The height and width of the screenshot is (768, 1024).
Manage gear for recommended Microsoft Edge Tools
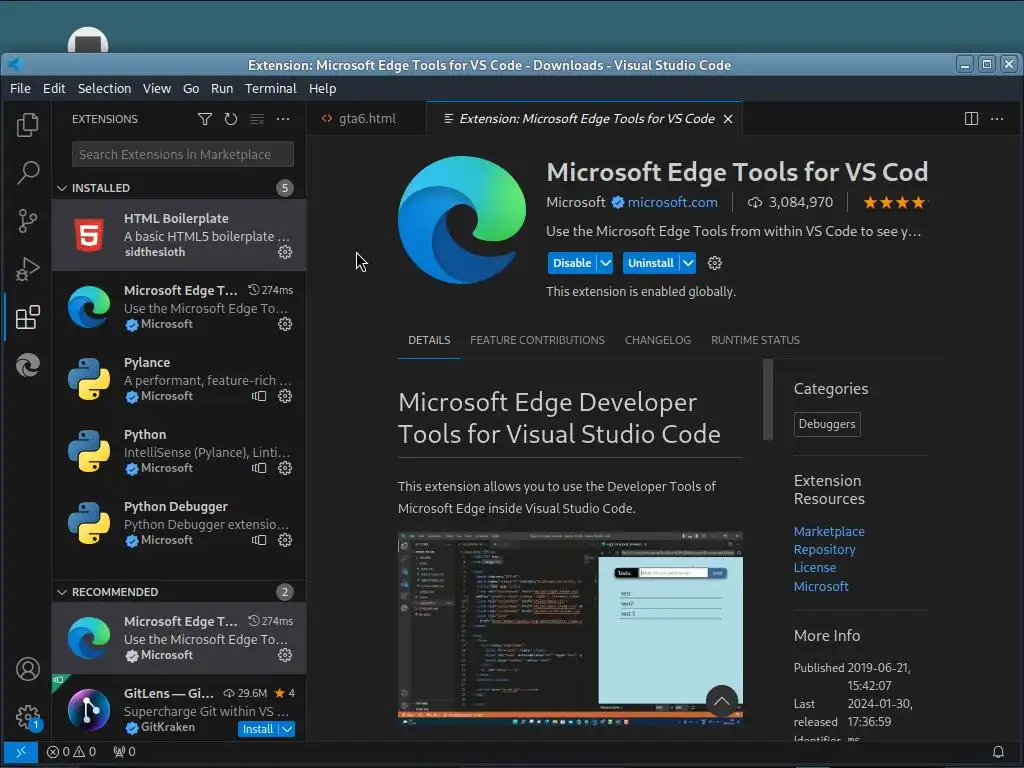point(285,655)
